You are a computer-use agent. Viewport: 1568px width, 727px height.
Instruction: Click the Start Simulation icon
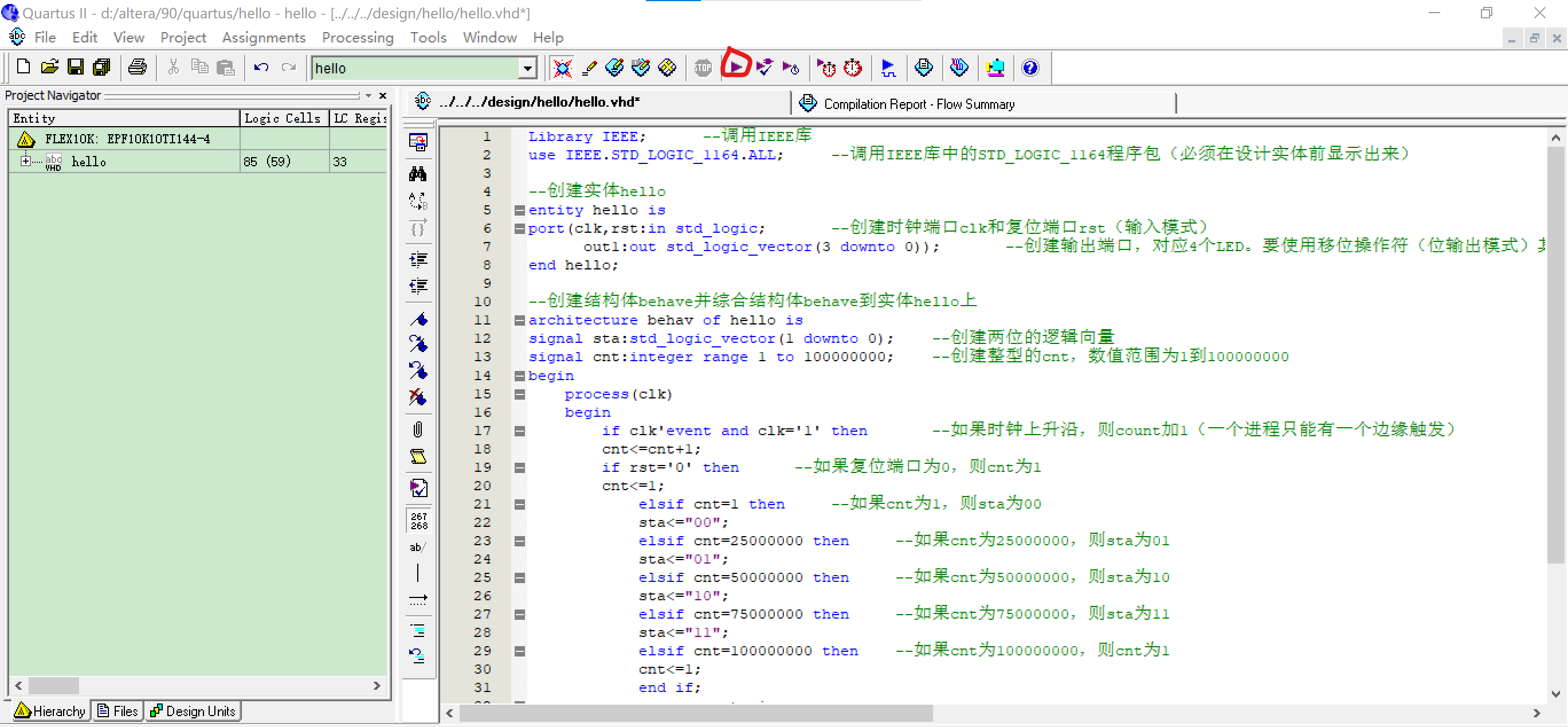888,67
